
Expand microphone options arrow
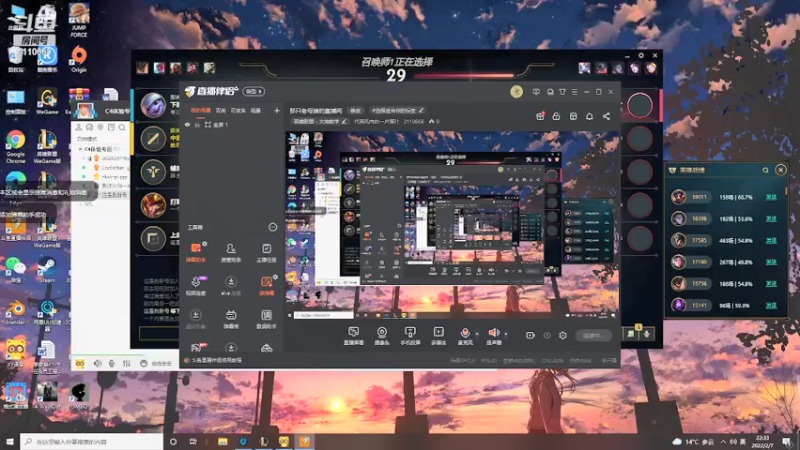[x=477, y=334]
